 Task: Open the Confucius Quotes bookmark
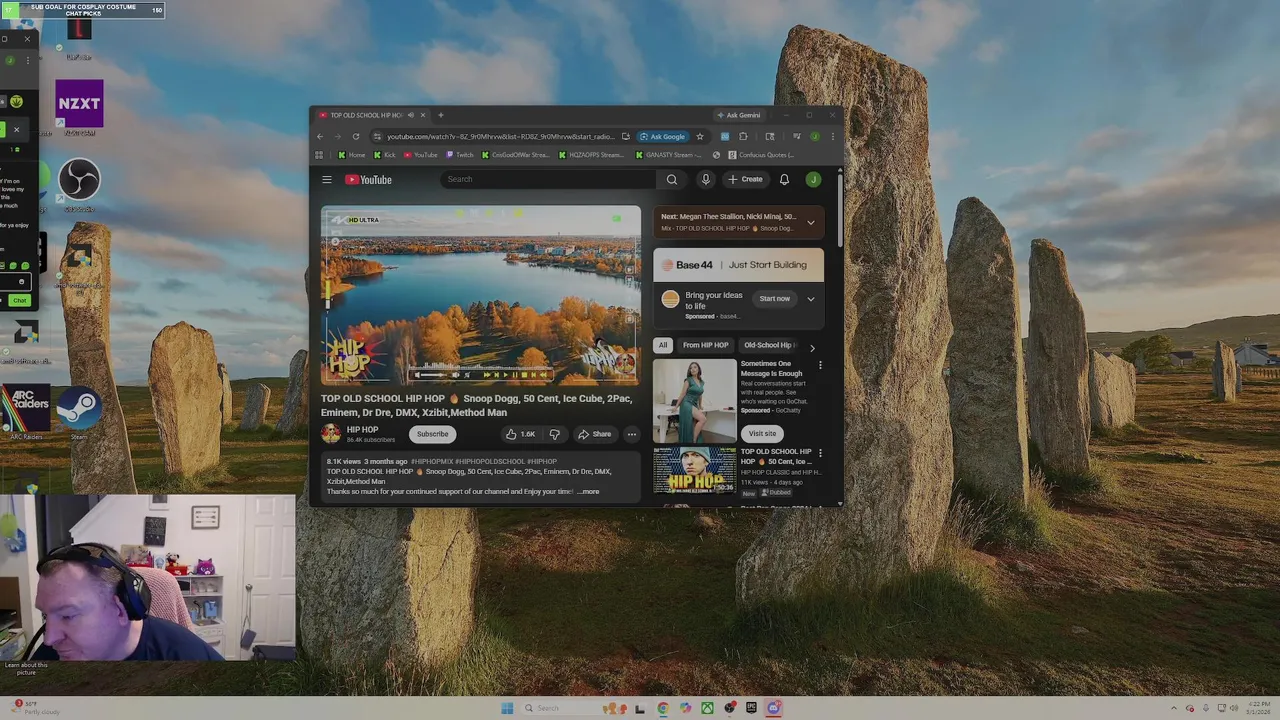pos(761,155)
